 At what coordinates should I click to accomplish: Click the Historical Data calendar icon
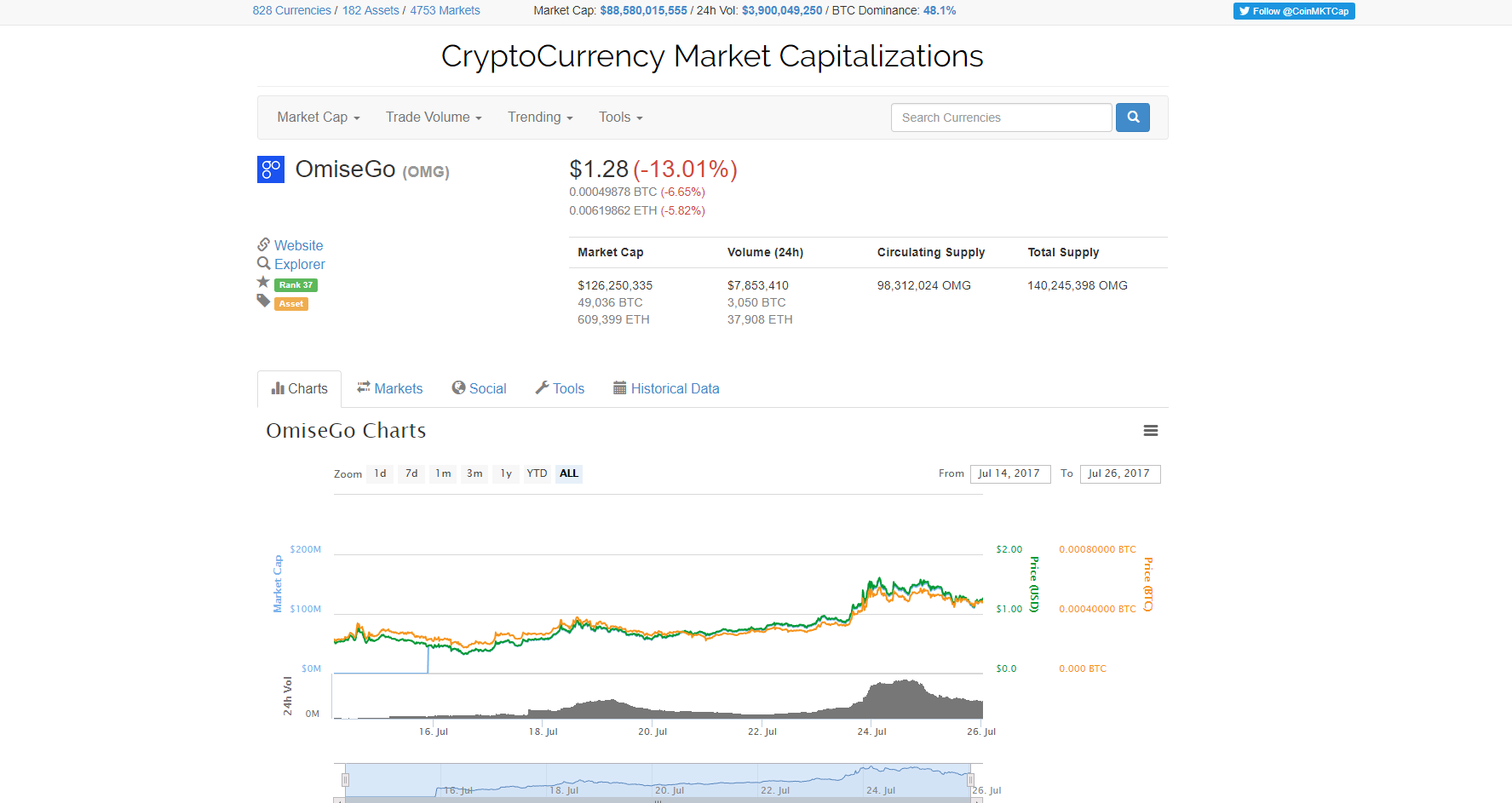click(620, 387)
